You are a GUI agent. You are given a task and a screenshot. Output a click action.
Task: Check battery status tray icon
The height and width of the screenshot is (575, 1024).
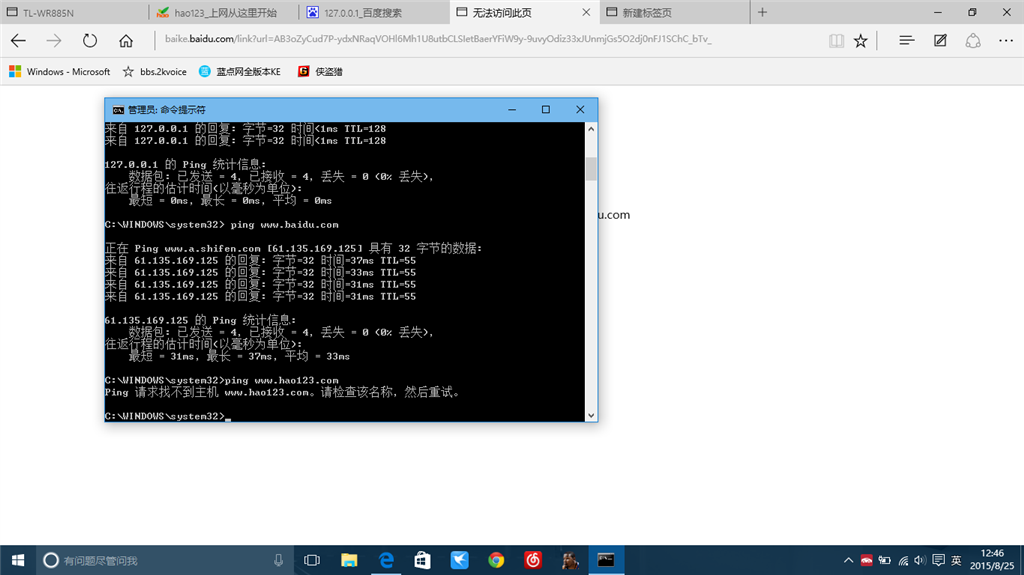click(x=884, y=560)
